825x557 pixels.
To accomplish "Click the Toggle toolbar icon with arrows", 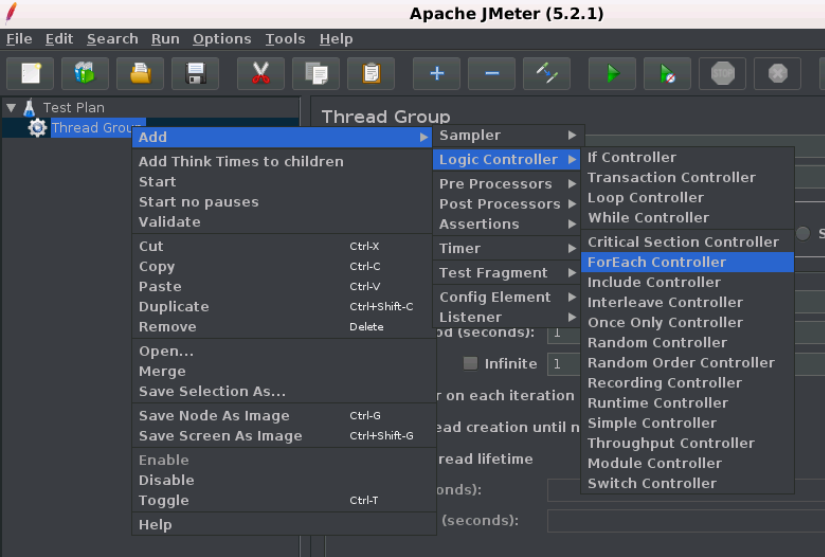I will point(547,73).
